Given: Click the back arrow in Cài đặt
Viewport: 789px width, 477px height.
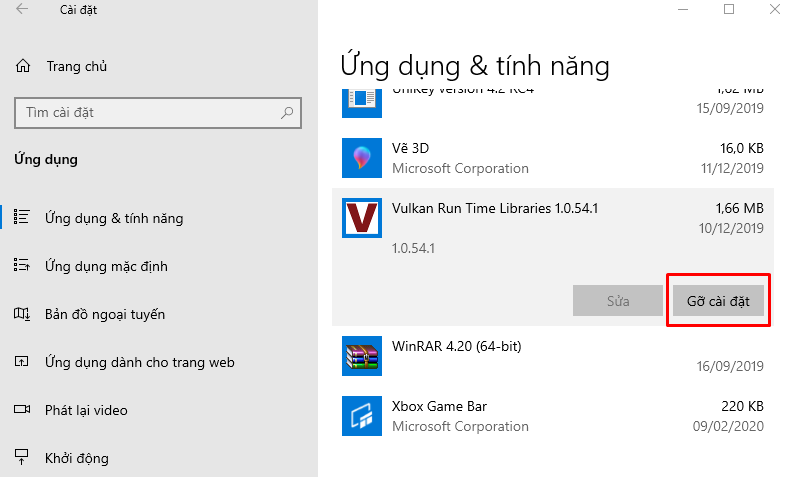Looking at the screenshot, I should (x=22, y=9).
